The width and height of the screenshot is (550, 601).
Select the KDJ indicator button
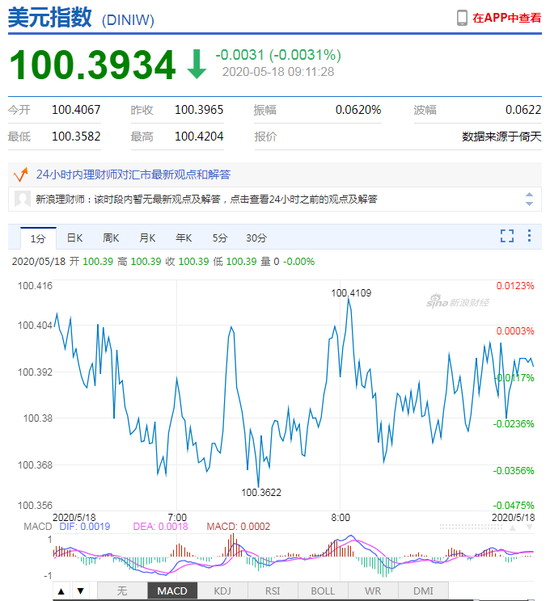(x=223, y=591)
